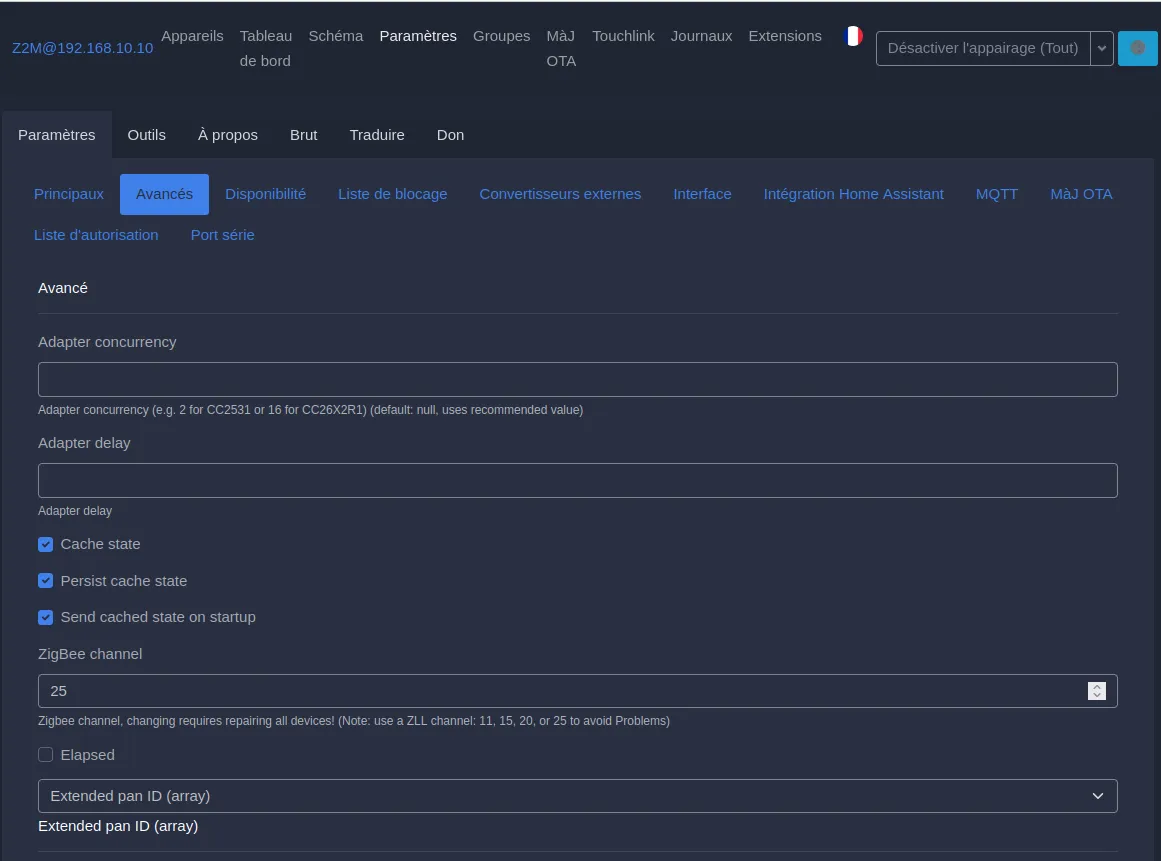Switch to the Outils tab

tap(146, 134)
